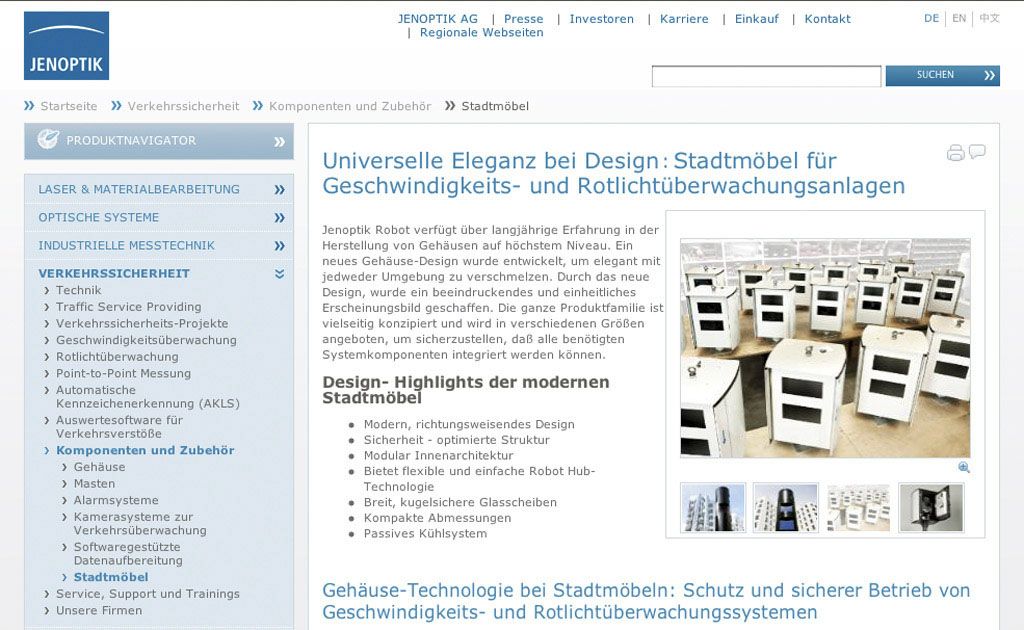This screenshot has height=630, width=1024.
Task: Click the large housing units photo
Action: point(825,348)
